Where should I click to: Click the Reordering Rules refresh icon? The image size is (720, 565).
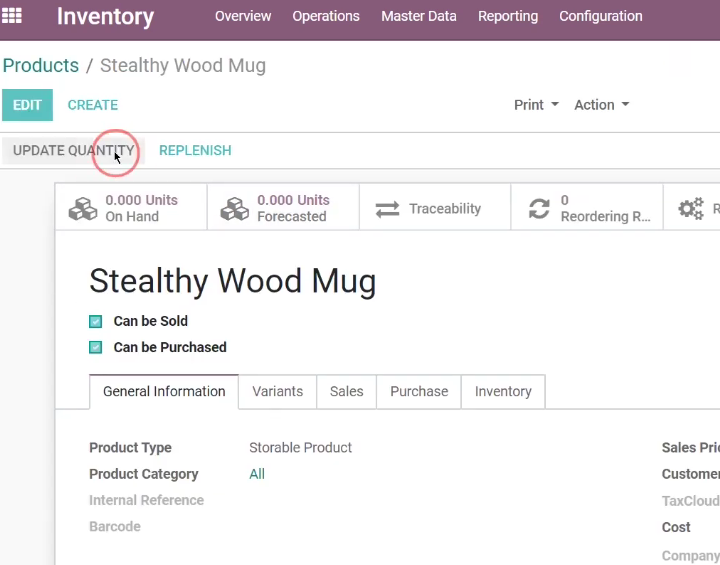pyautogui.click(x=539, y=209)
